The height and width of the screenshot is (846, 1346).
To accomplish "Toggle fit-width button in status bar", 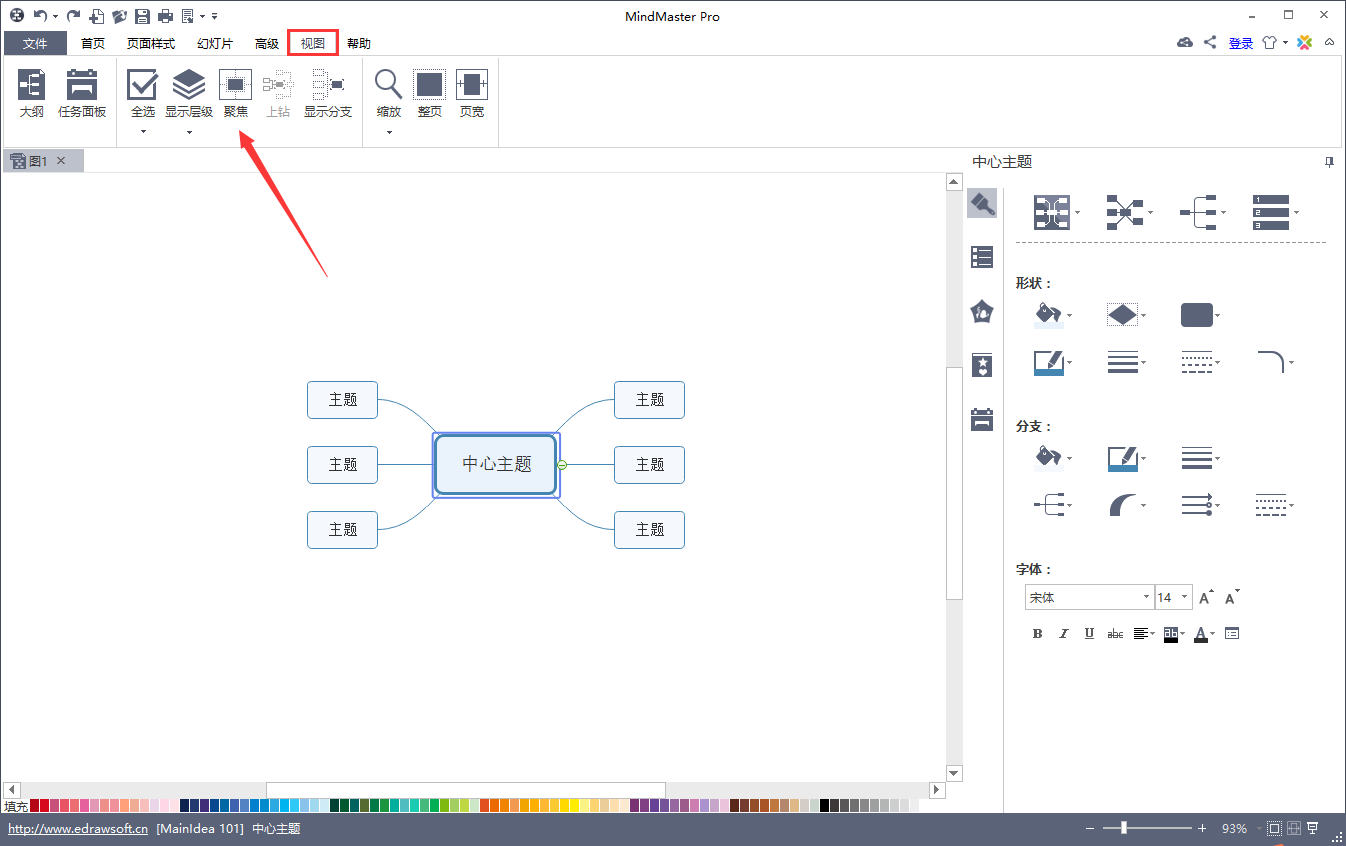I will click(1293, 828).
